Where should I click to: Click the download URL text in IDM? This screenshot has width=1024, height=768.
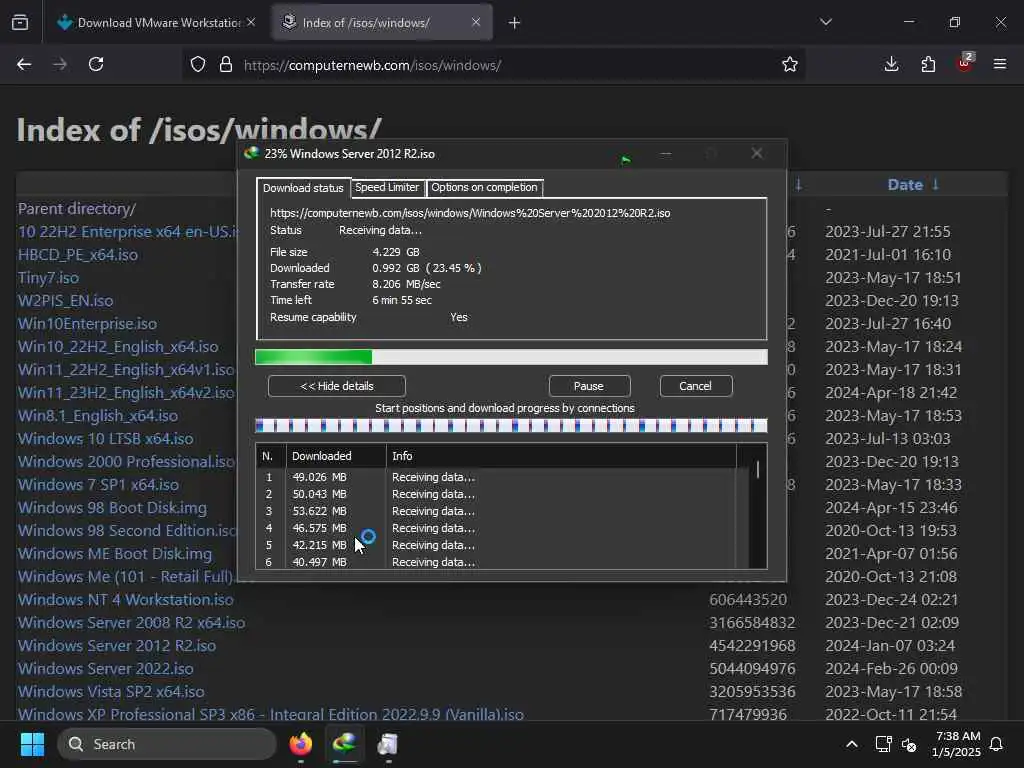point(470,213)
